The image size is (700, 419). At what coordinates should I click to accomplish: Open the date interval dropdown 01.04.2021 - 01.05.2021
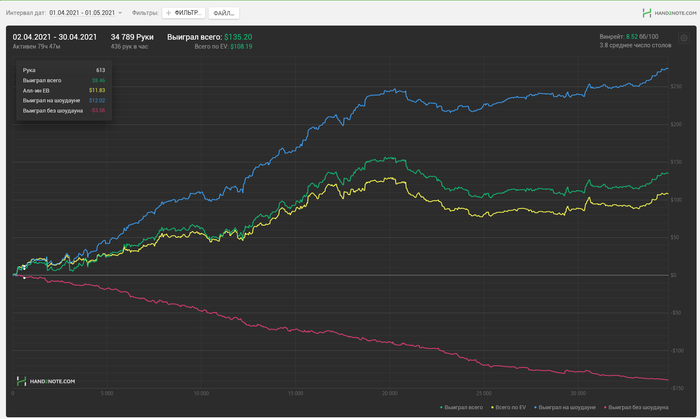[x=85, y=13]
